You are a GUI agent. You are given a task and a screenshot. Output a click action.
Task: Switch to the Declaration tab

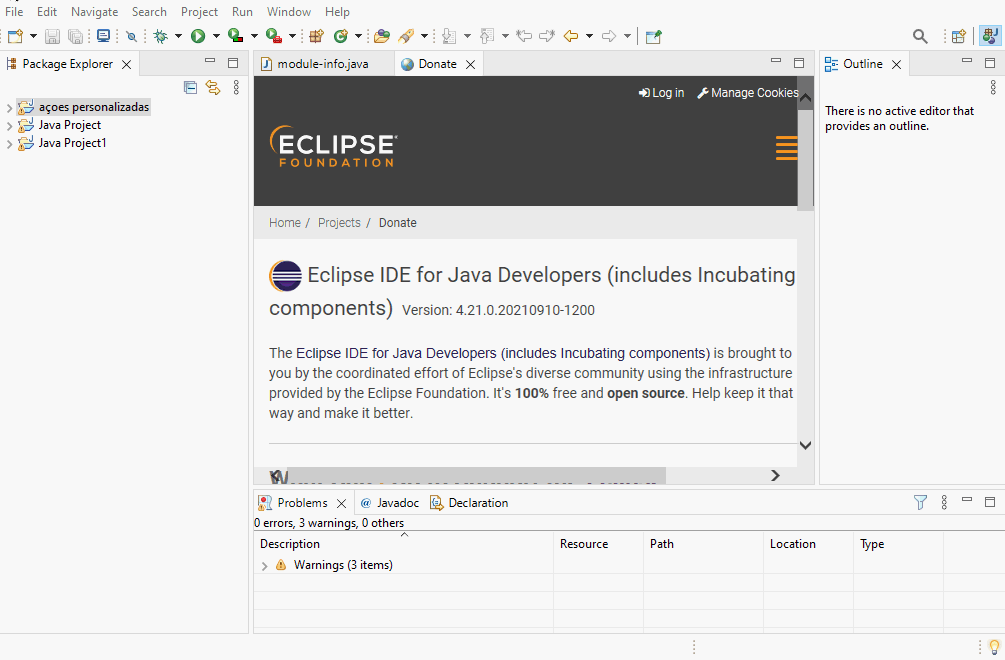pos(469,503)
